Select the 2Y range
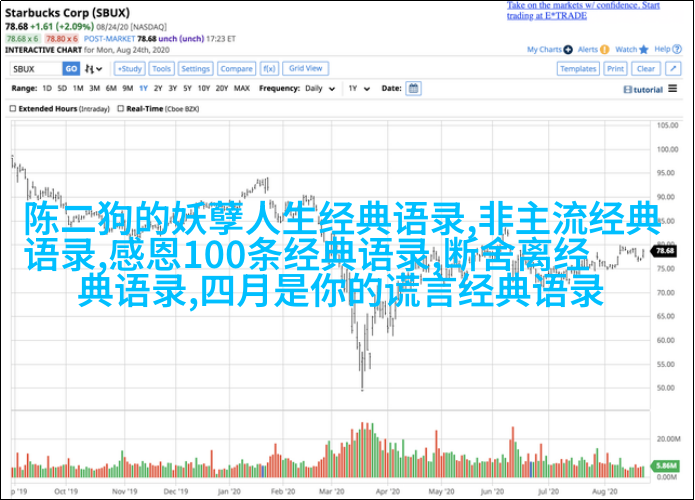 click(158, 89)
